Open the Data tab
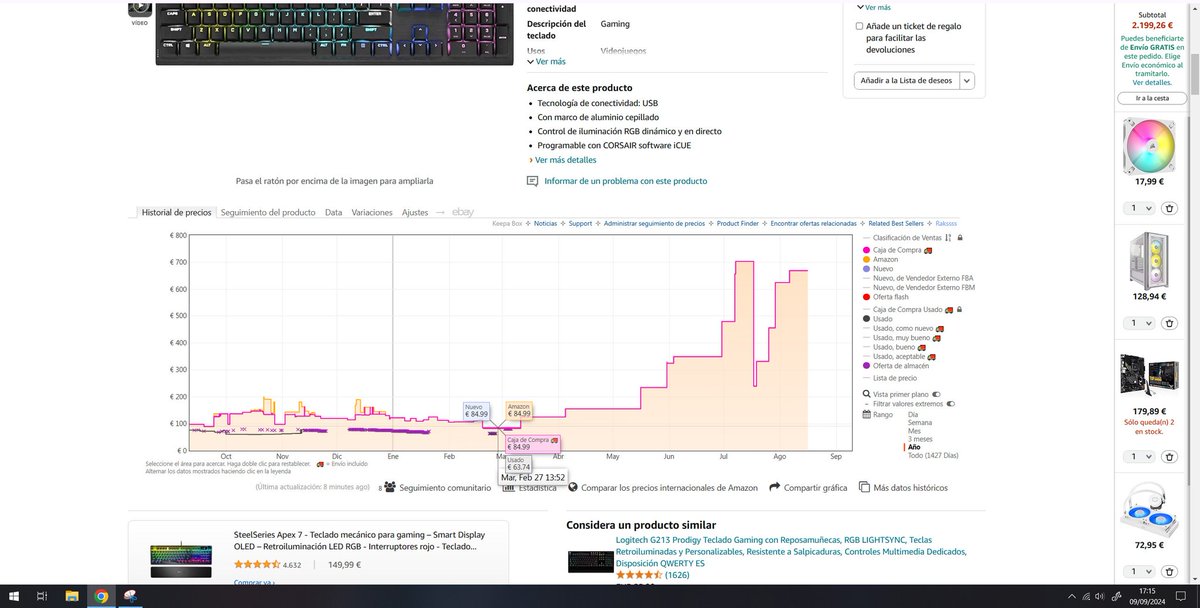This screenshot has height=608, width=1200. 334,212
